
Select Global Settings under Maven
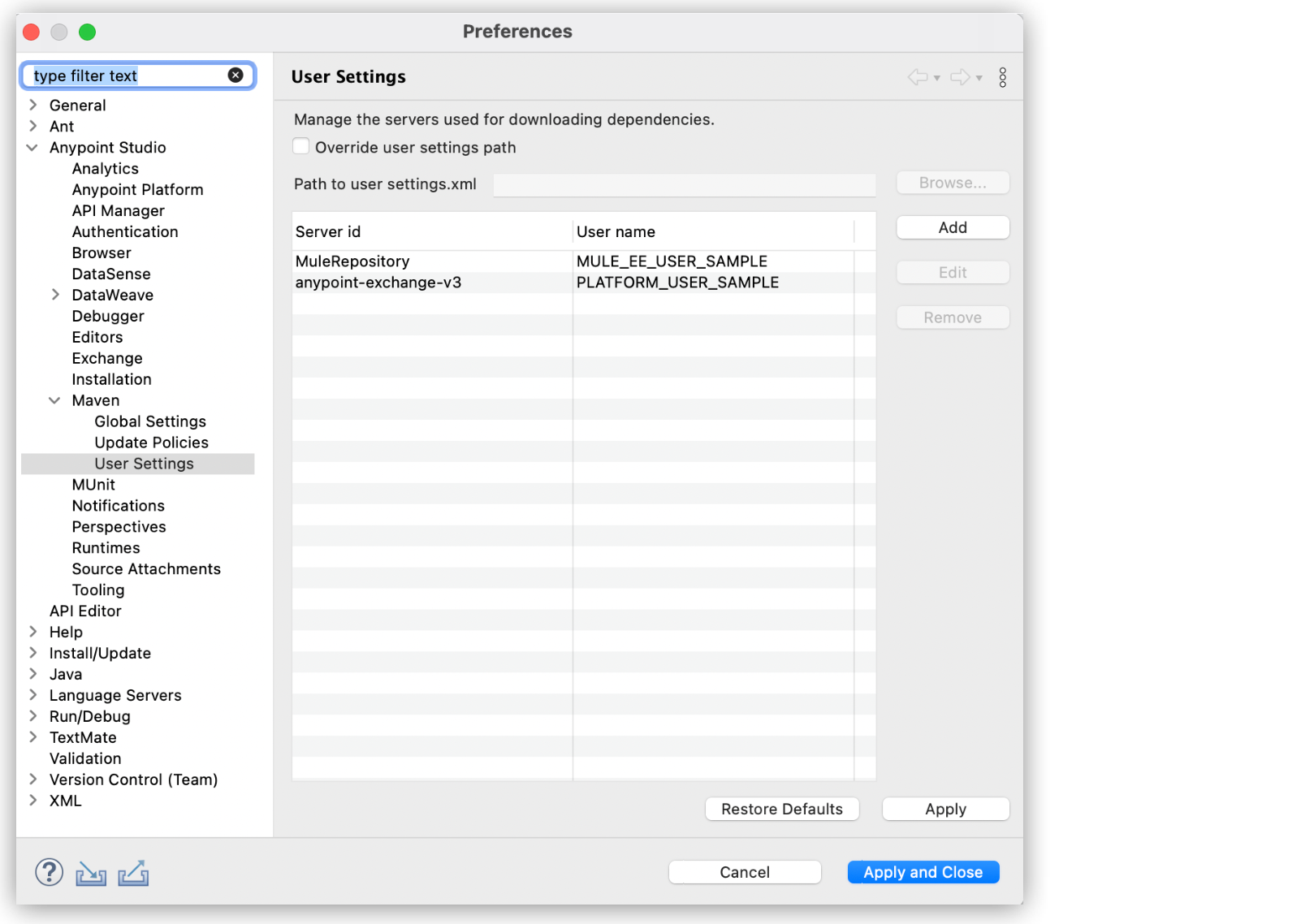click(150, 421)
